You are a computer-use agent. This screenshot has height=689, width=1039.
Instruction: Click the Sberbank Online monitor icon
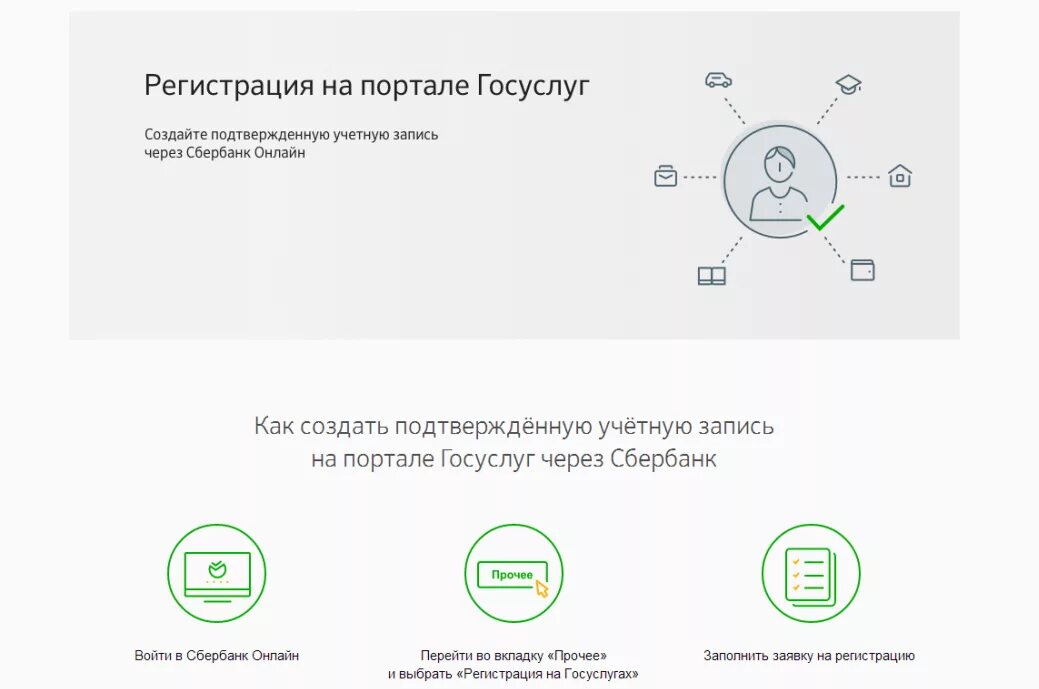point(217,573)
